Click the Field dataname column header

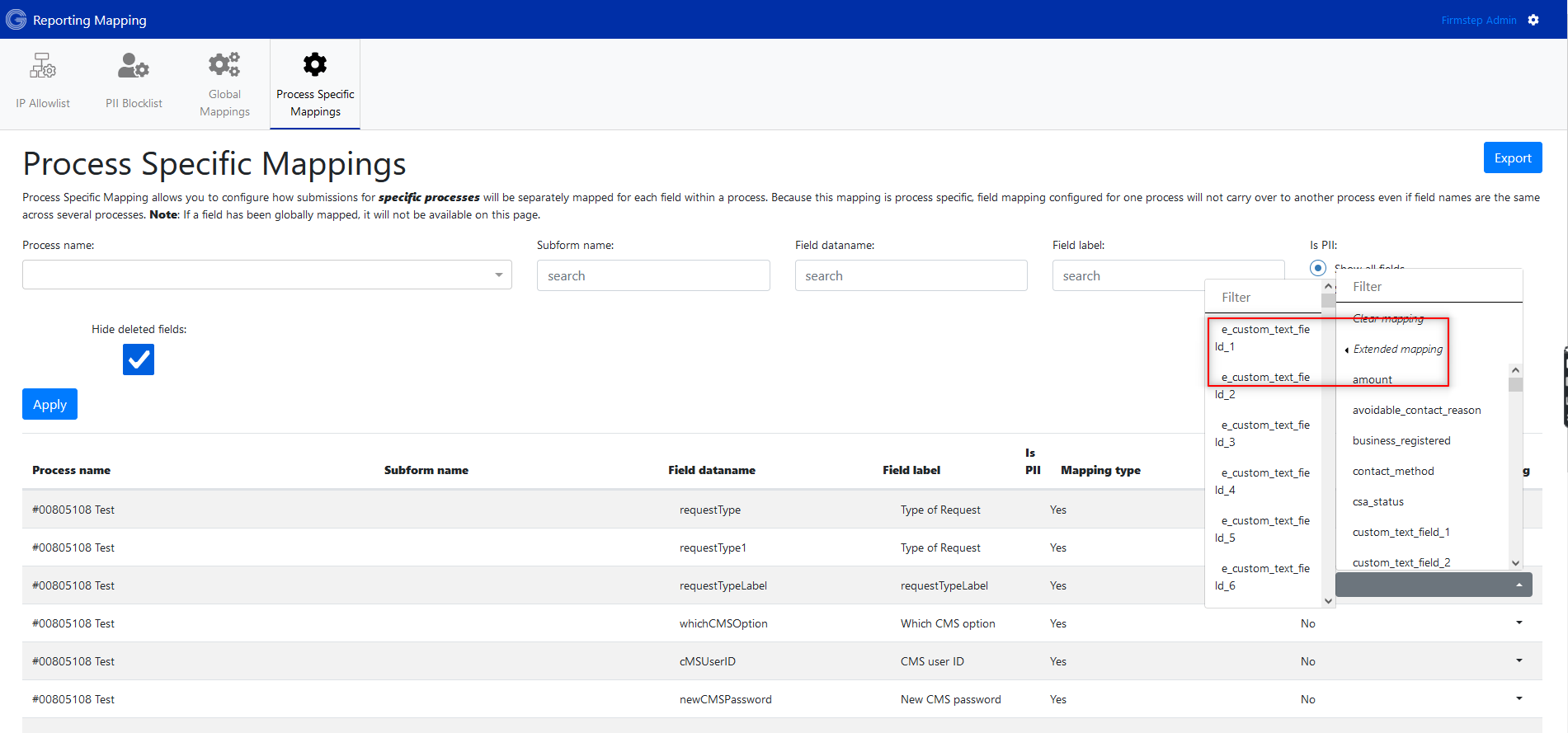point(712,470)
